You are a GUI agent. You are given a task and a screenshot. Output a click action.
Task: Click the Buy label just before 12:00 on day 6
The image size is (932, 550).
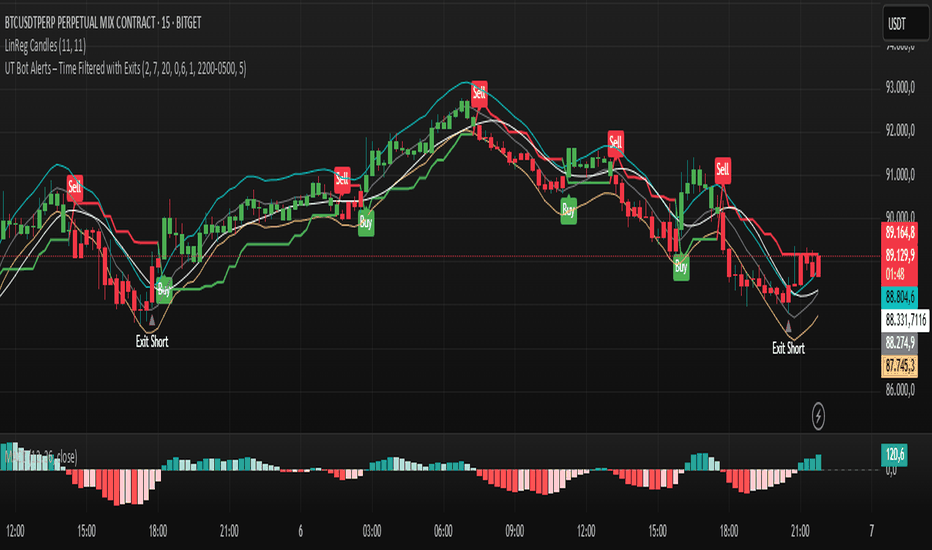pyautogui.click(x=569, y=210)
